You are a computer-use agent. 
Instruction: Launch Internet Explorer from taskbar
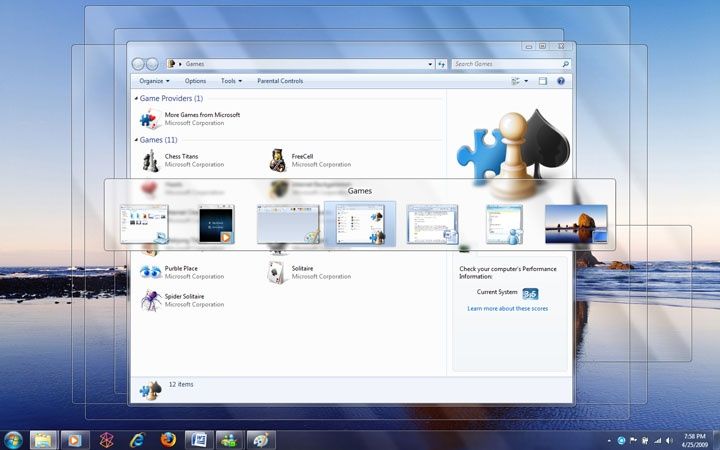click(137, 440)
